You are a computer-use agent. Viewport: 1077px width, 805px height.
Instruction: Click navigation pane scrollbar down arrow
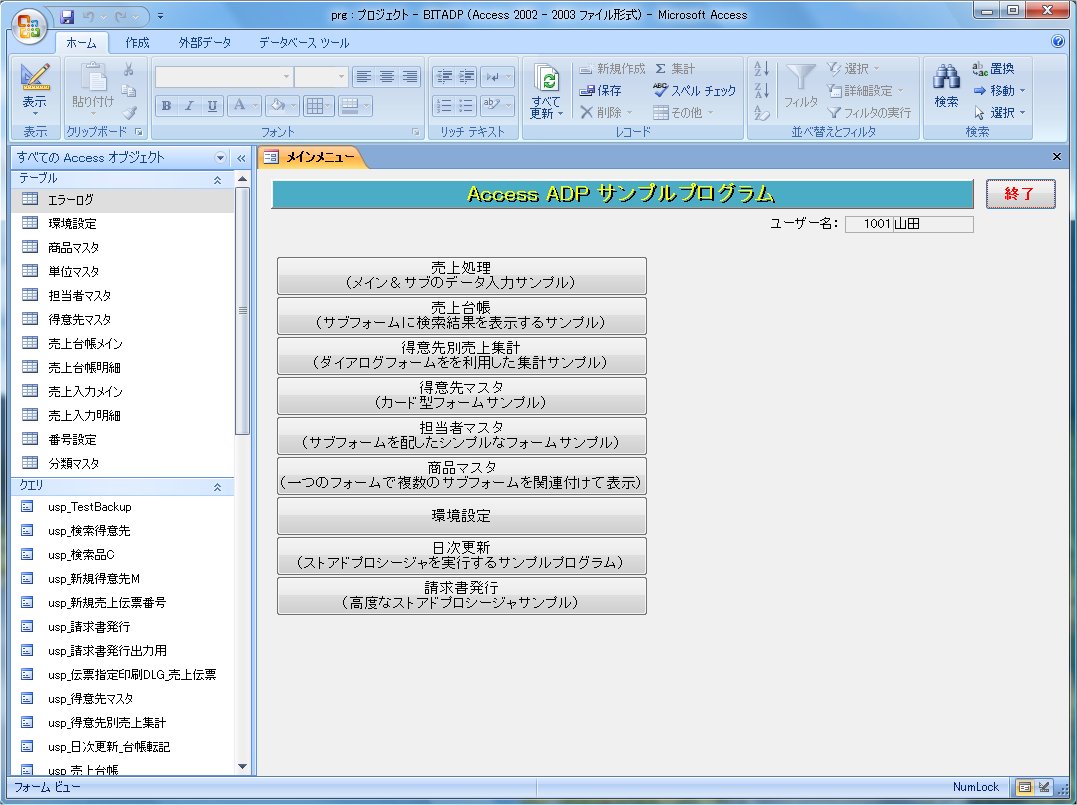pyautogui.click(x=242, y=767)
